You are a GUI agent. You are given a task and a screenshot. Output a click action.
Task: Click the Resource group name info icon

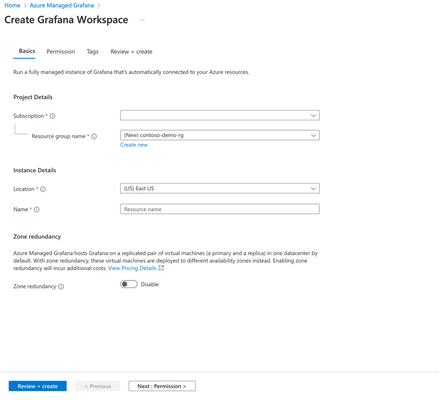(94, 136)
